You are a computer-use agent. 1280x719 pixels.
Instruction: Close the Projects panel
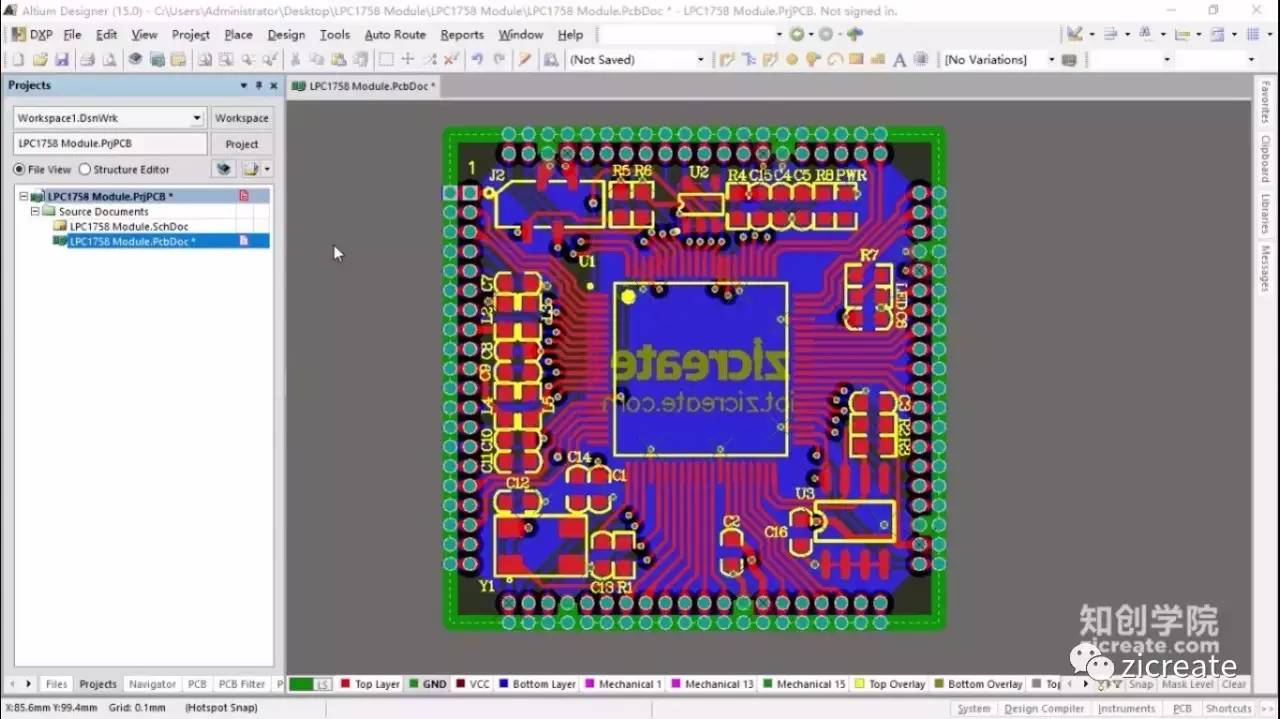(x=274, y=86)
